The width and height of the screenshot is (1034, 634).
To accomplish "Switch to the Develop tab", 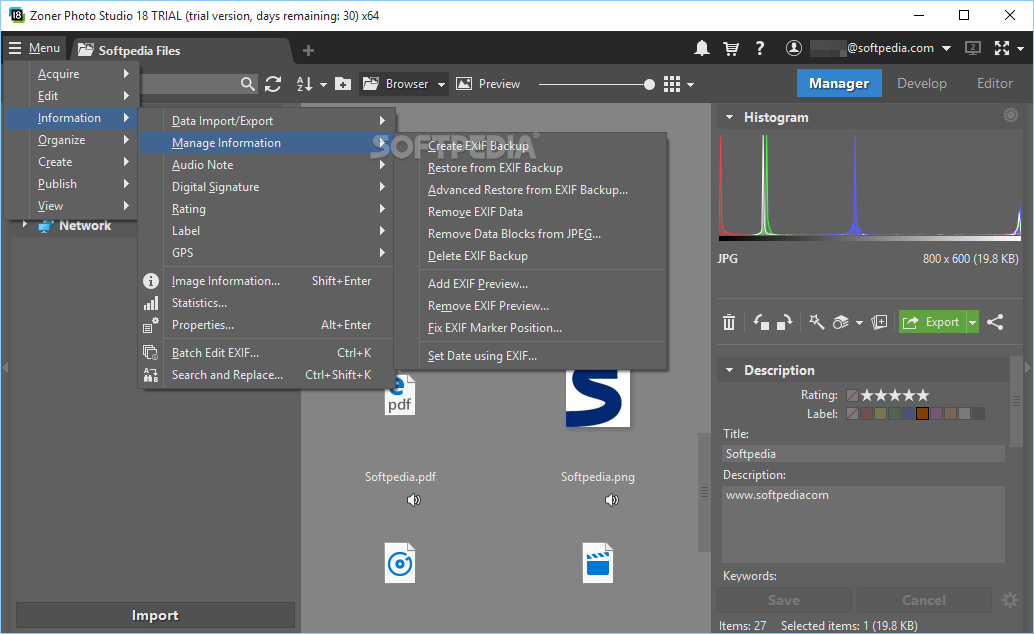I will tap(921, 83).
